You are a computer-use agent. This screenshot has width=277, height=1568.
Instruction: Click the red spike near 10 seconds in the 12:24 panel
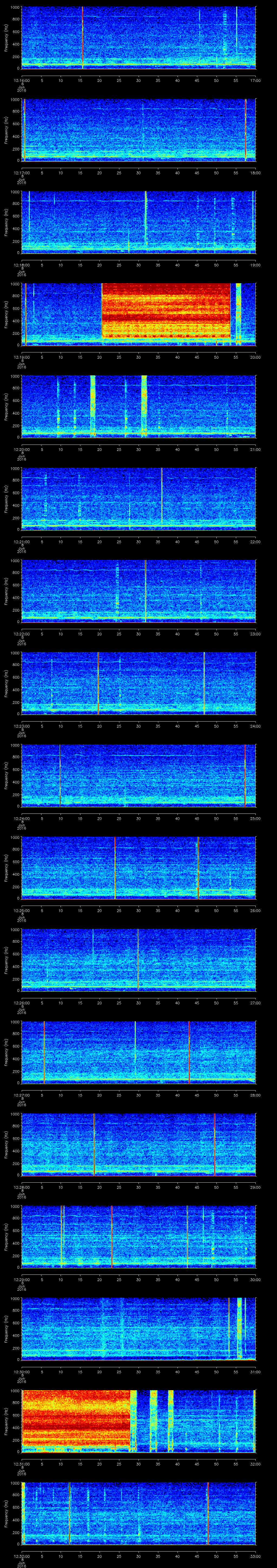point(60,775)
